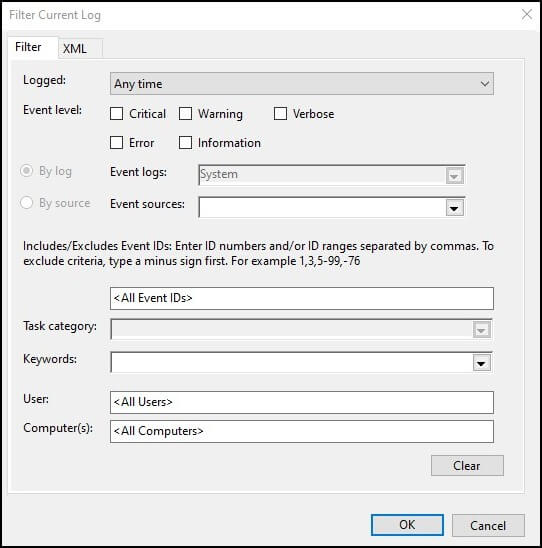Screen dimensions: 542x548
Task: Open the Event logs System dropdown arrow
Action: (454, 176)
